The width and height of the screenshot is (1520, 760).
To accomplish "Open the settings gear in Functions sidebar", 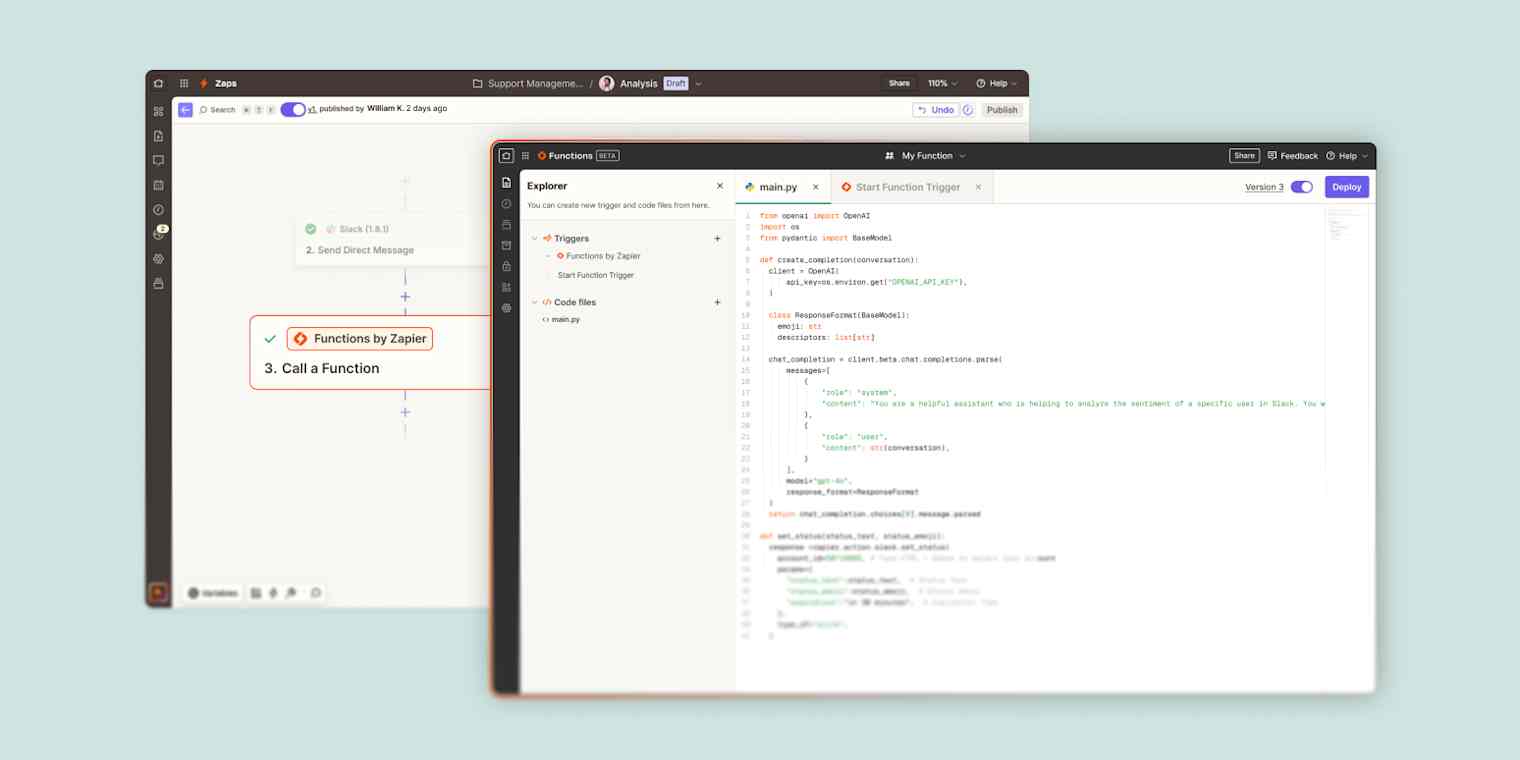I will coord(506,308).
